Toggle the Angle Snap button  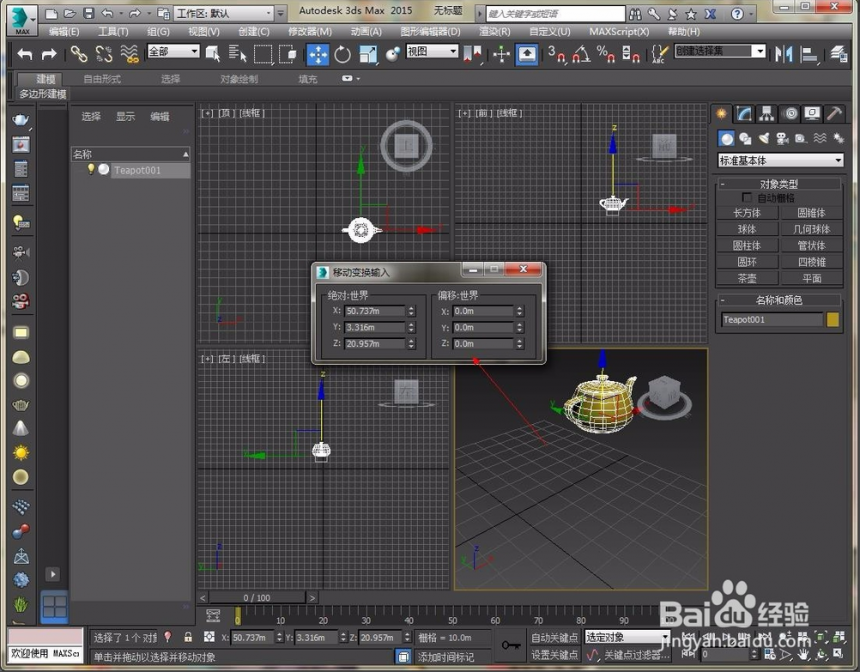click(x=581, y=54)
